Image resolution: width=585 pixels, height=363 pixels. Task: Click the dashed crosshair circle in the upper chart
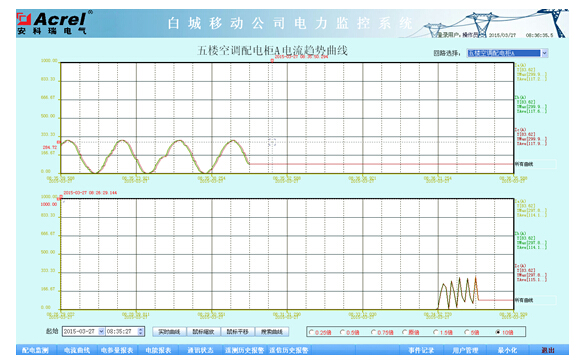(272, 142)
